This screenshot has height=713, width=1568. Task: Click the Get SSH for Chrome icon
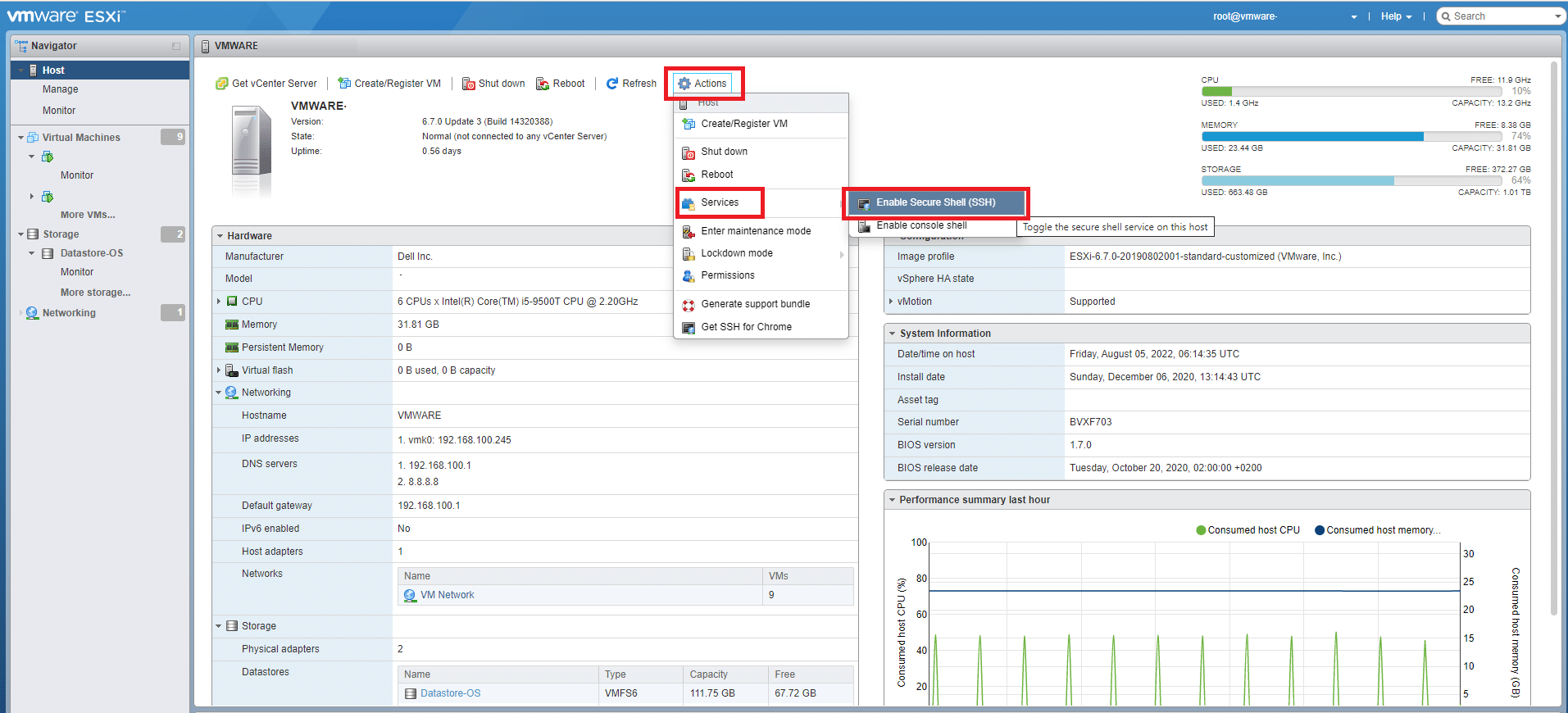689,328
